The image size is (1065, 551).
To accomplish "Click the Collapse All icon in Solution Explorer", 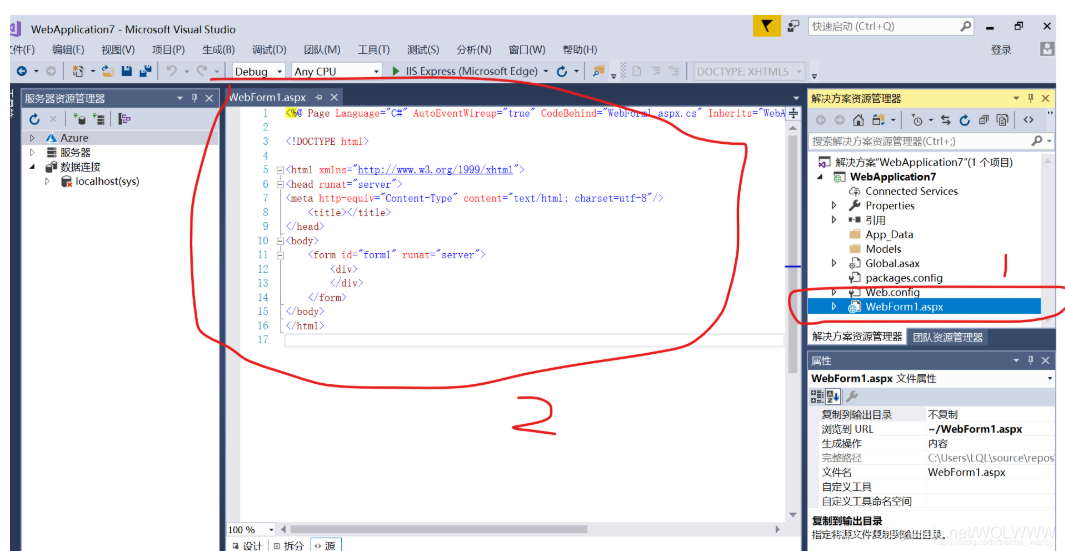I will 983,120.
